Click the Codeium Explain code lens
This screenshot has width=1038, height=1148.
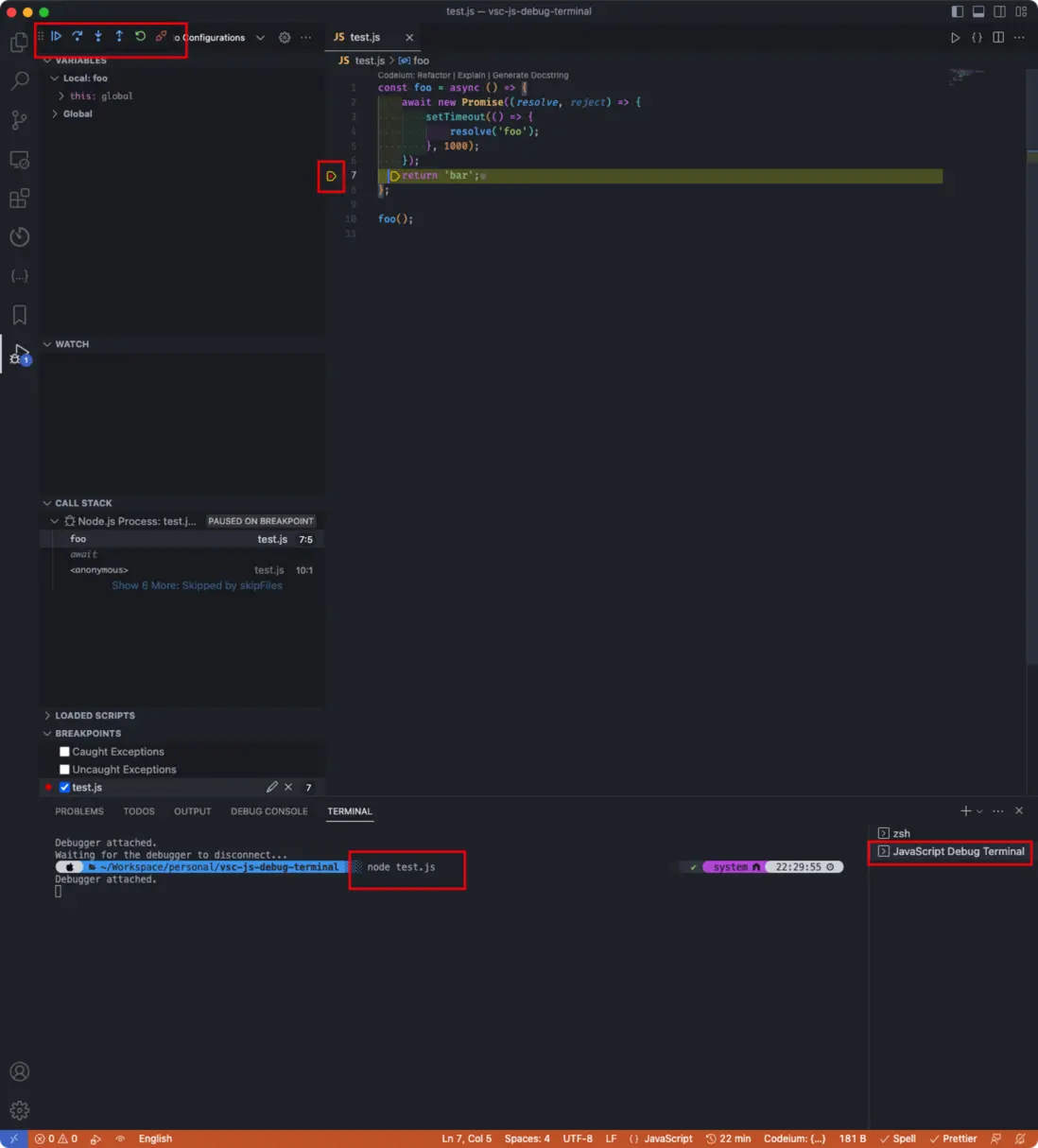pyautogui.click(x=471, y=76)
